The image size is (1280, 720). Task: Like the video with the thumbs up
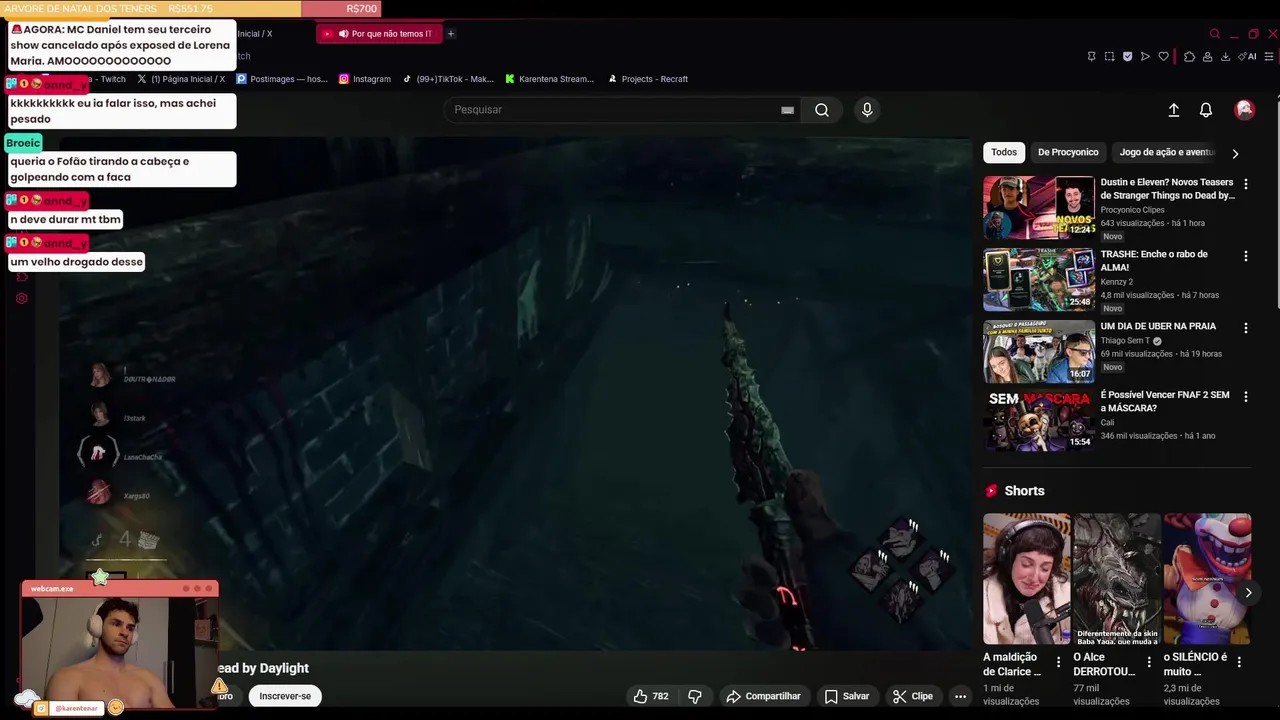650,696
